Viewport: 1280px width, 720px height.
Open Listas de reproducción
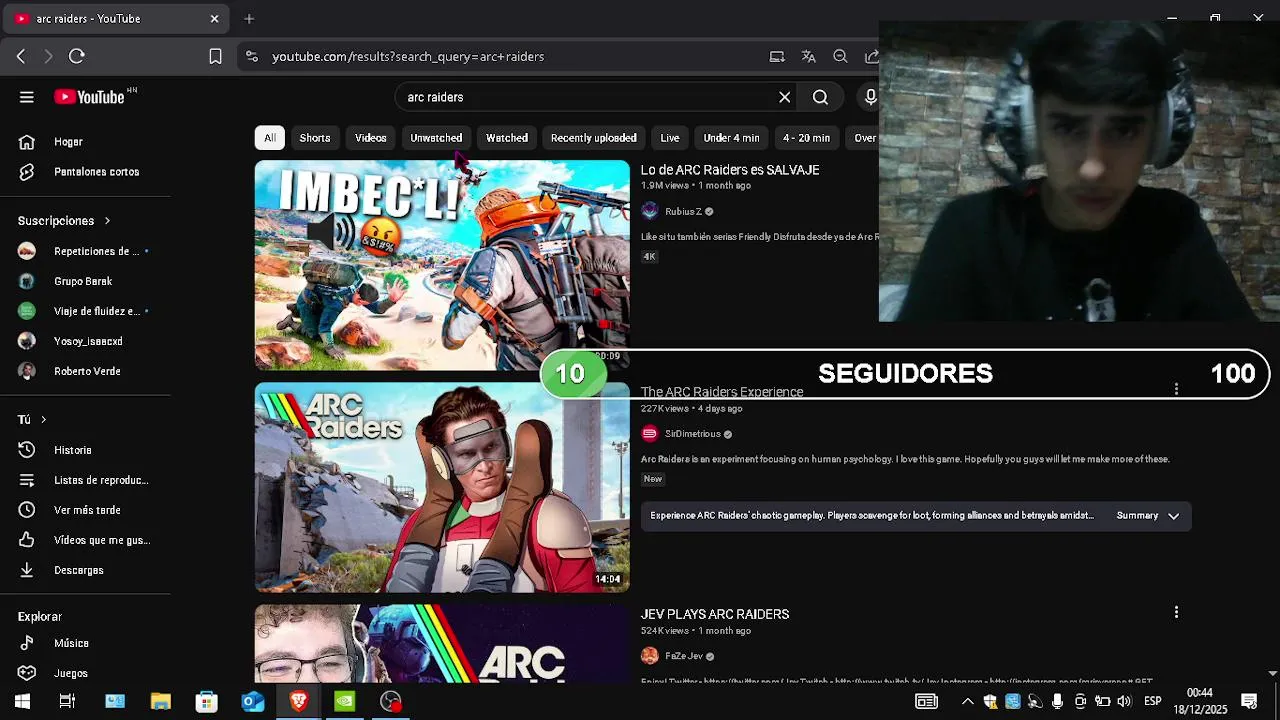pyautogui.click(x=85, y=480)
